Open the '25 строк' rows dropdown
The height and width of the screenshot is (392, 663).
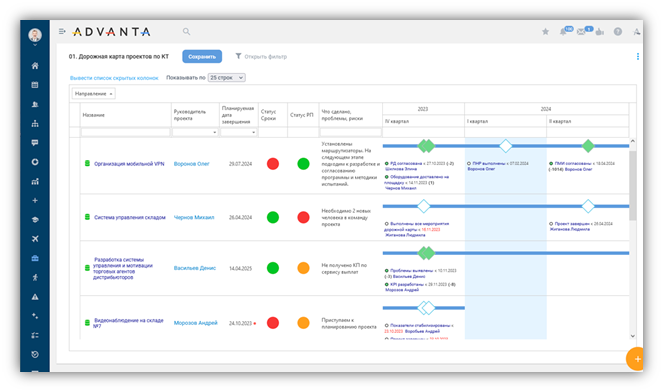tap(227, 78)
